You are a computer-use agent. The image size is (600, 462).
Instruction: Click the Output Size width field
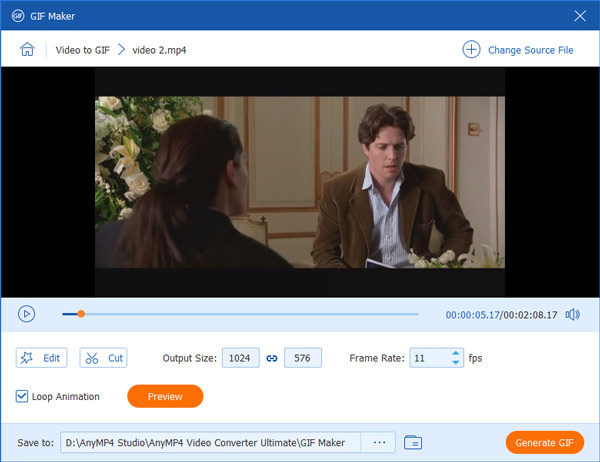(241, 358)
